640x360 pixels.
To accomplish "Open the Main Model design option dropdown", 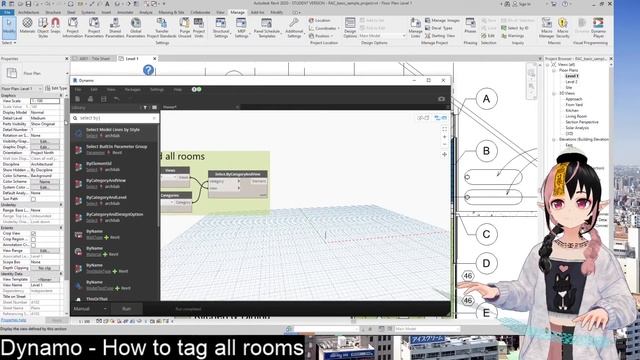I will [x=381, y=36].
